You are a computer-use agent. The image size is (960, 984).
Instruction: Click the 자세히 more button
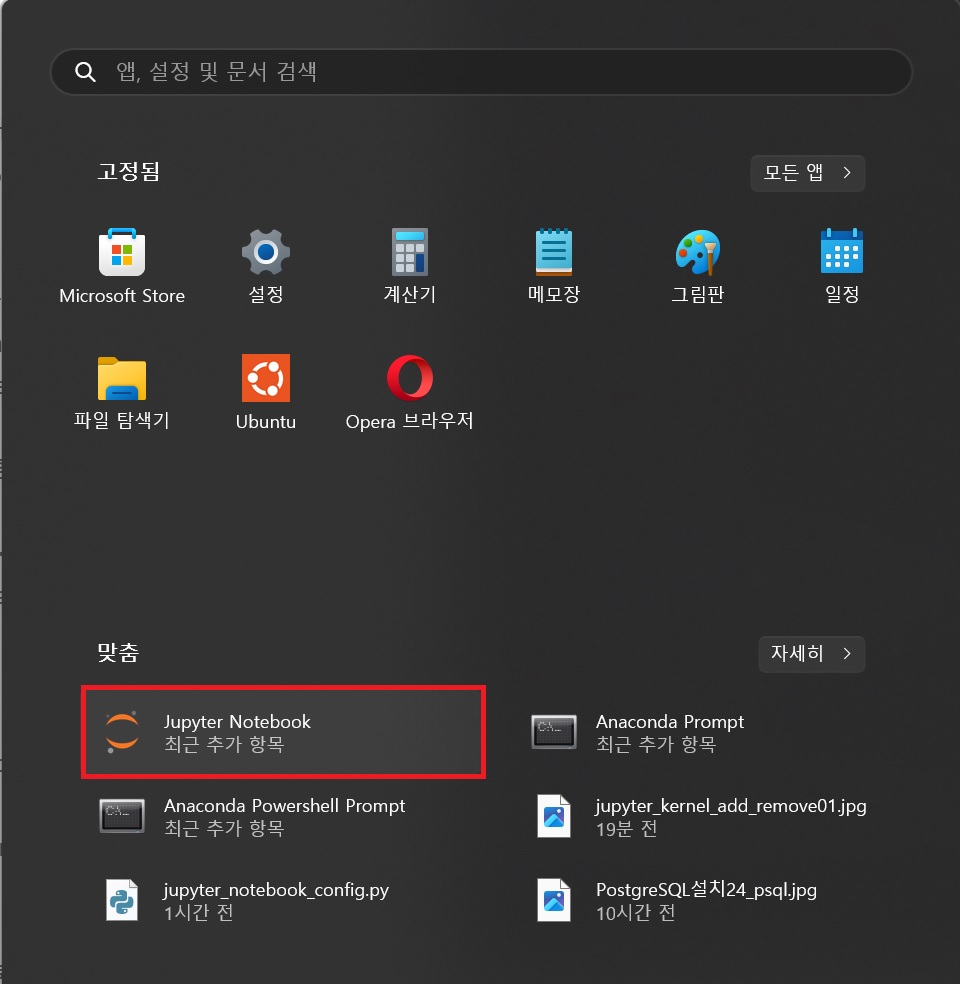pyautogui.click(x=812, y=654)
